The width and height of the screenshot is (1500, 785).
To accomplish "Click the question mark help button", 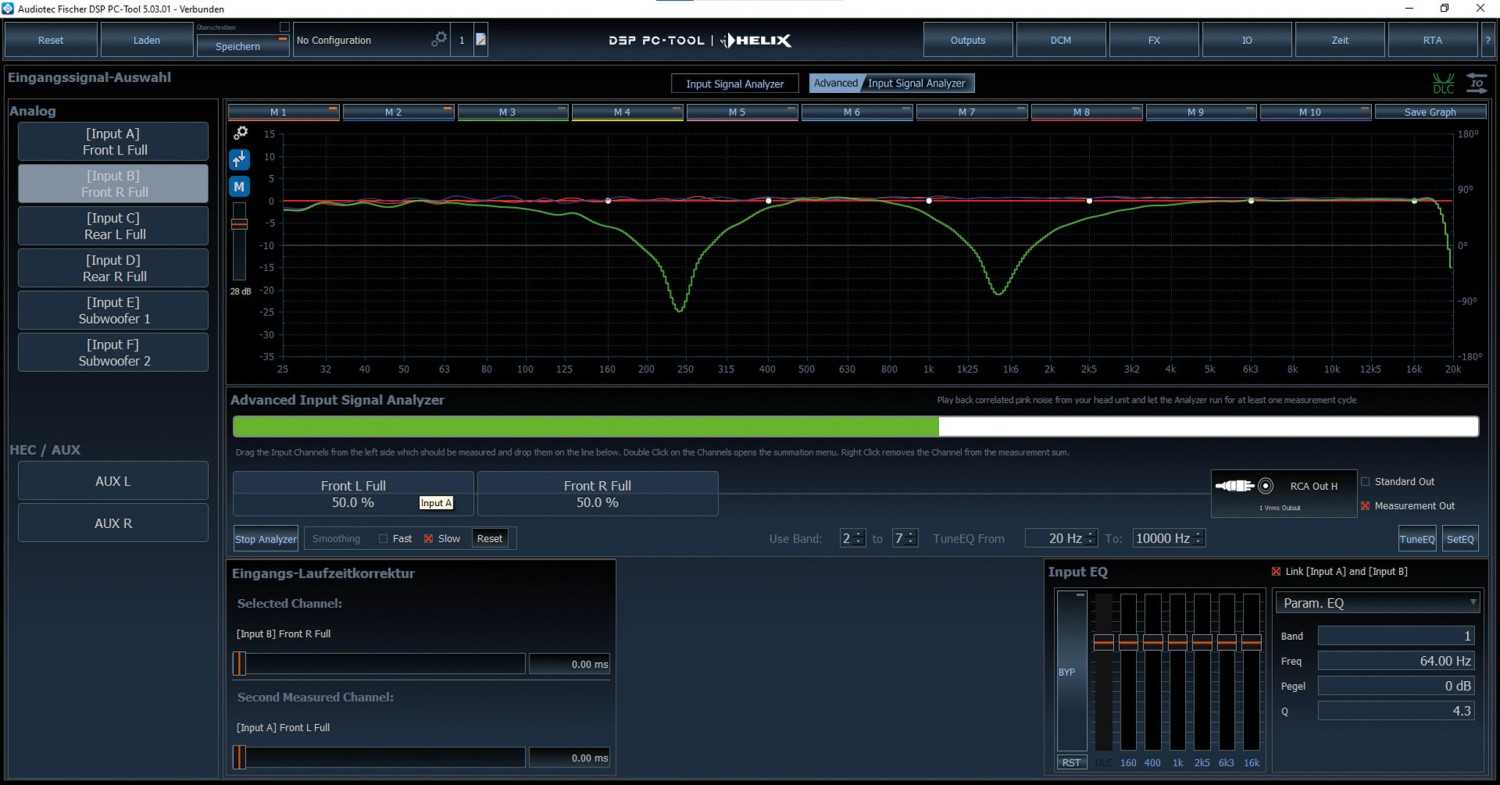I will coord(1488,40).
